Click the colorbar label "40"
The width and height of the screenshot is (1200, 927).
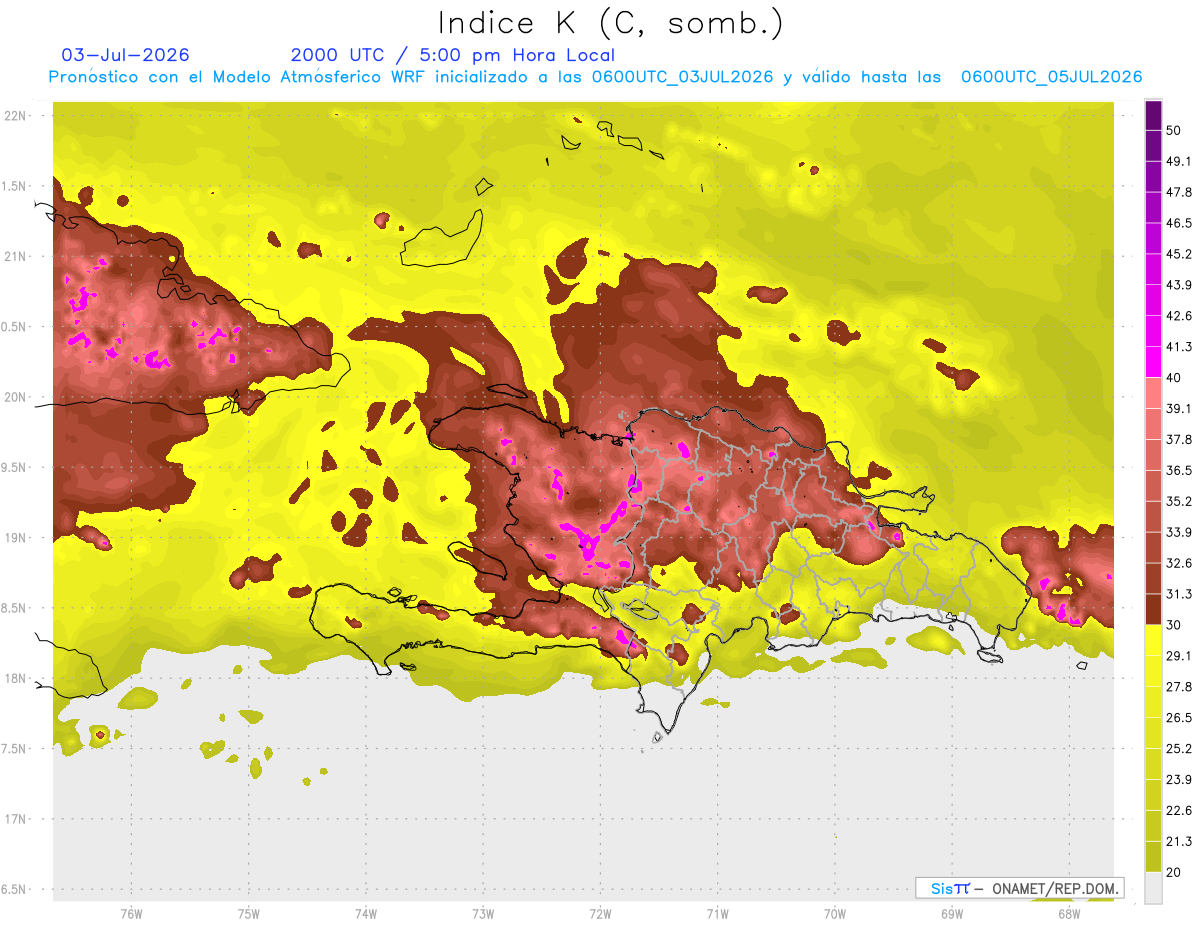tap(1174, 378)
